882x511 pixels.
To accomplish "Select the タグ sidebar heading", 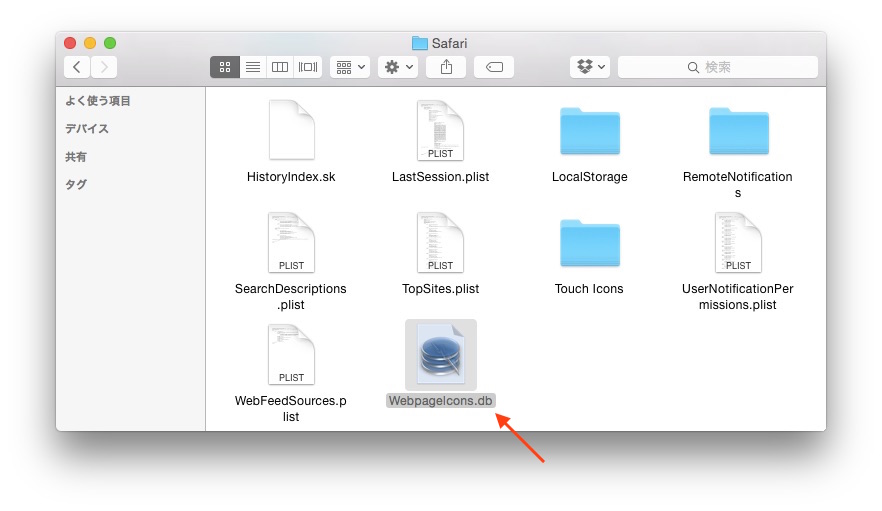I will point(76,184).
